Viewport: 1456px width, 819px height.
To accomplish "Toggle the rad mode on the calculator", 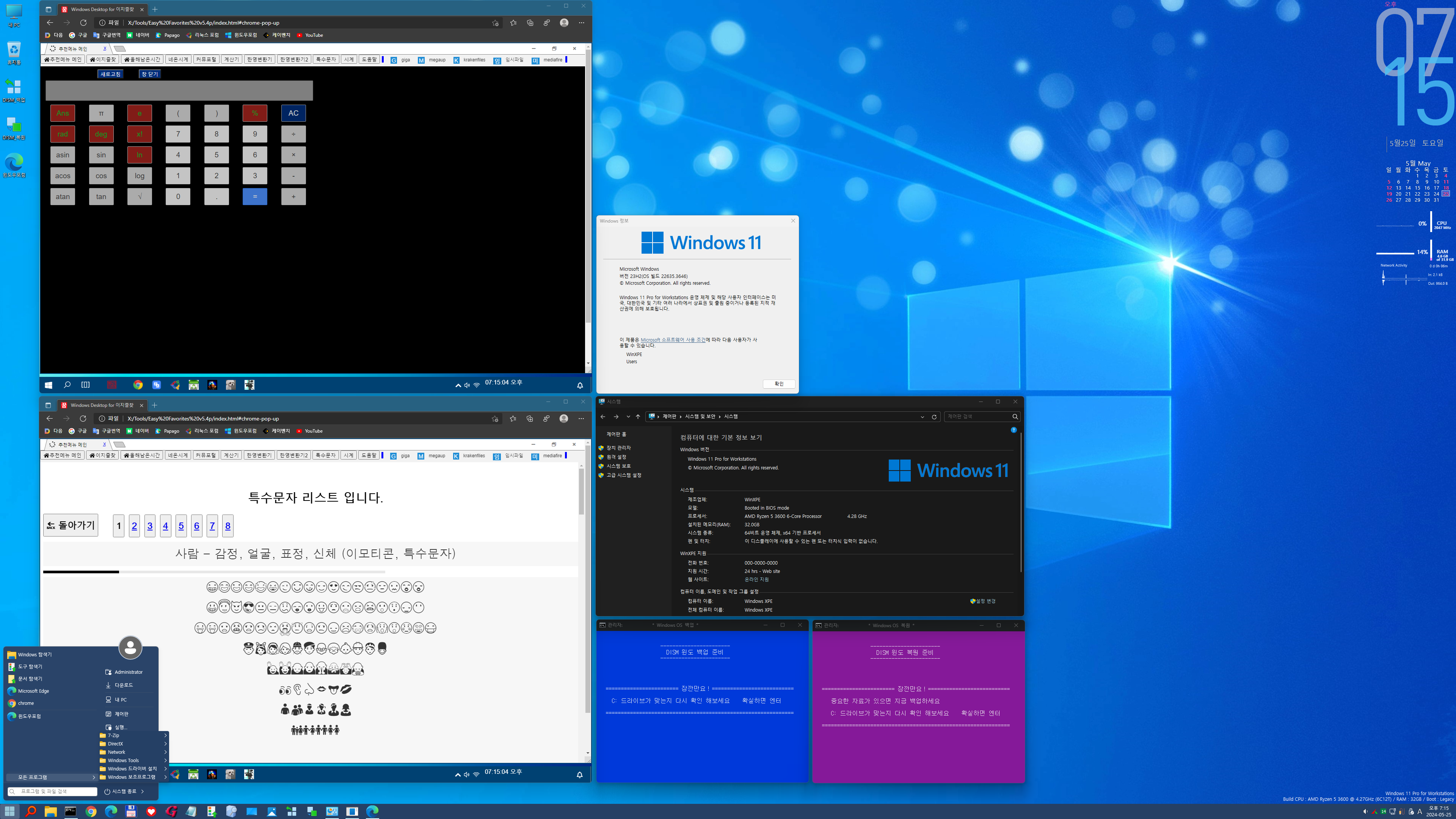I will (63, 134).
